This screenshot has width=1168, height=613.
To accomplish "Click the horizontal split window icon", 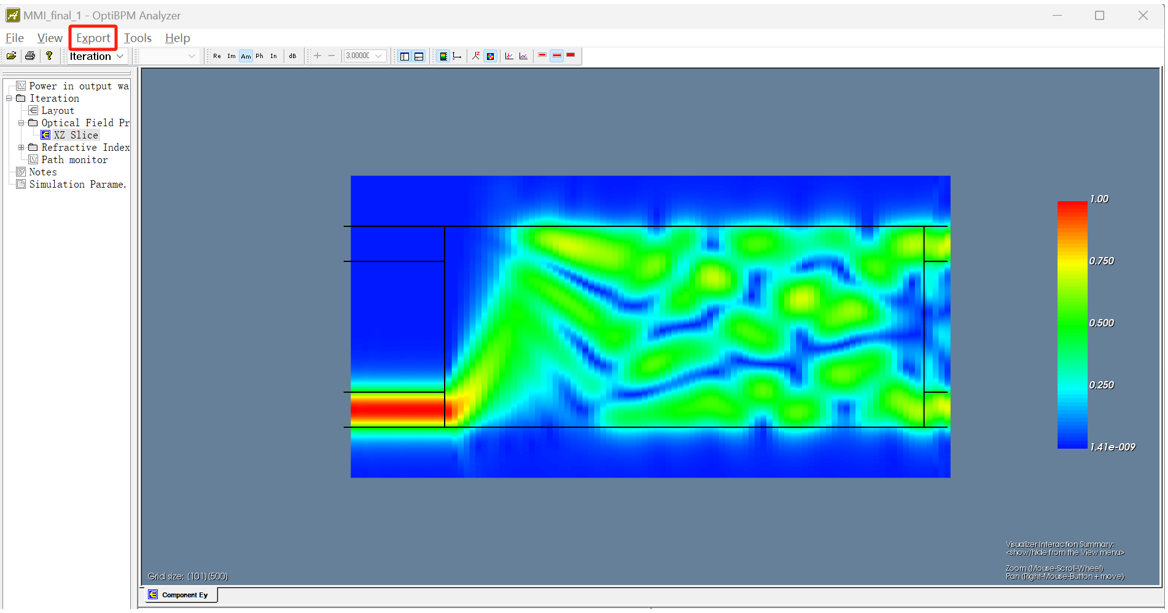I will tap(419, 57).
